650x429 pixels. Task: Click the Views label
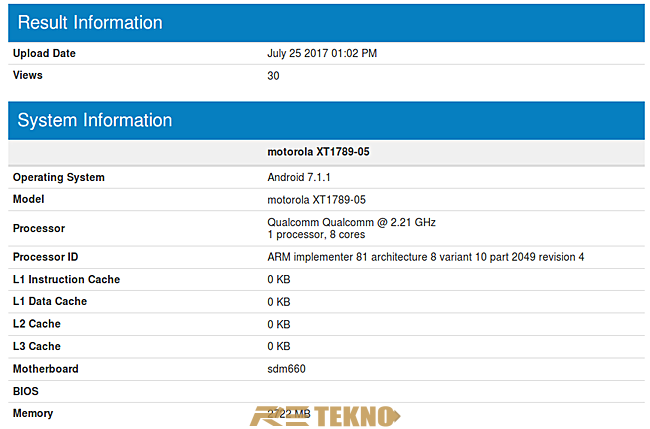[x=27, y=75]
